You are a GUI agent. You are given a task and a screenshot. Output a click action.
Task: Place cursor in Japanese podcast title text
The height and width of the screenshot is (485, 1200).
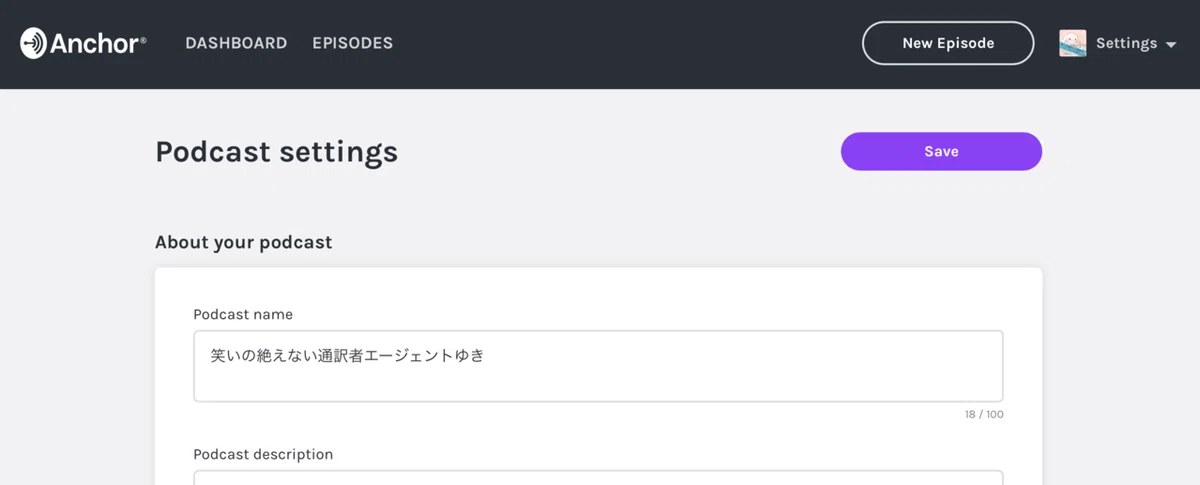click(347, 355)
